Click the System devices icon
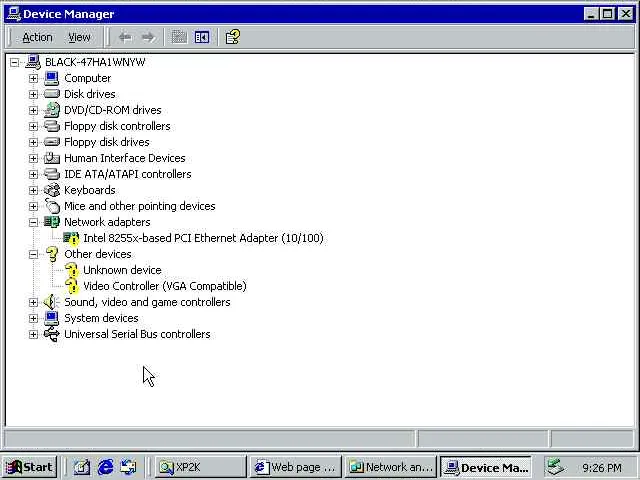 click(51, 318)
